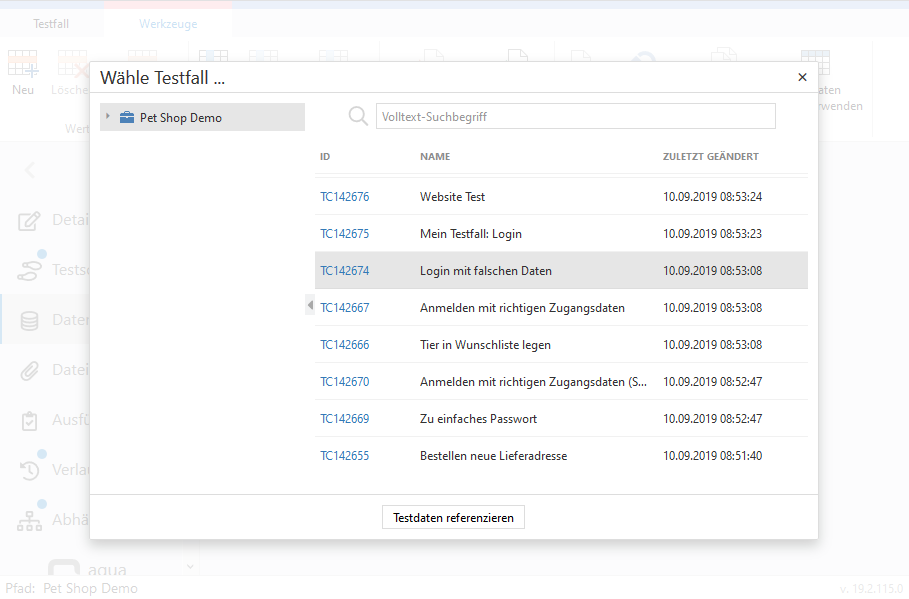Viewport: 909px width, 599px height.
Task: Collapse the project tree panel arrow
Action: pos(310,306)
